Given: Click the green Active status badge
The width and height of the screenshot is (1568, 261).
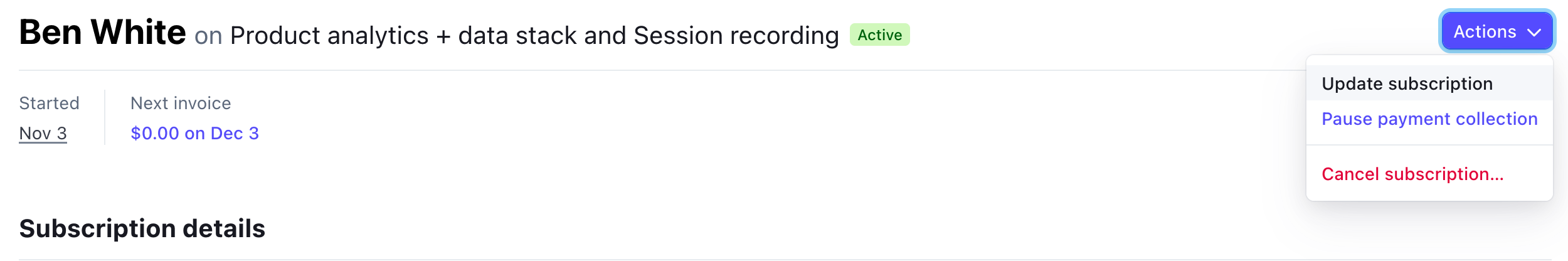Looking at the screenshot, I should (879, 35).
